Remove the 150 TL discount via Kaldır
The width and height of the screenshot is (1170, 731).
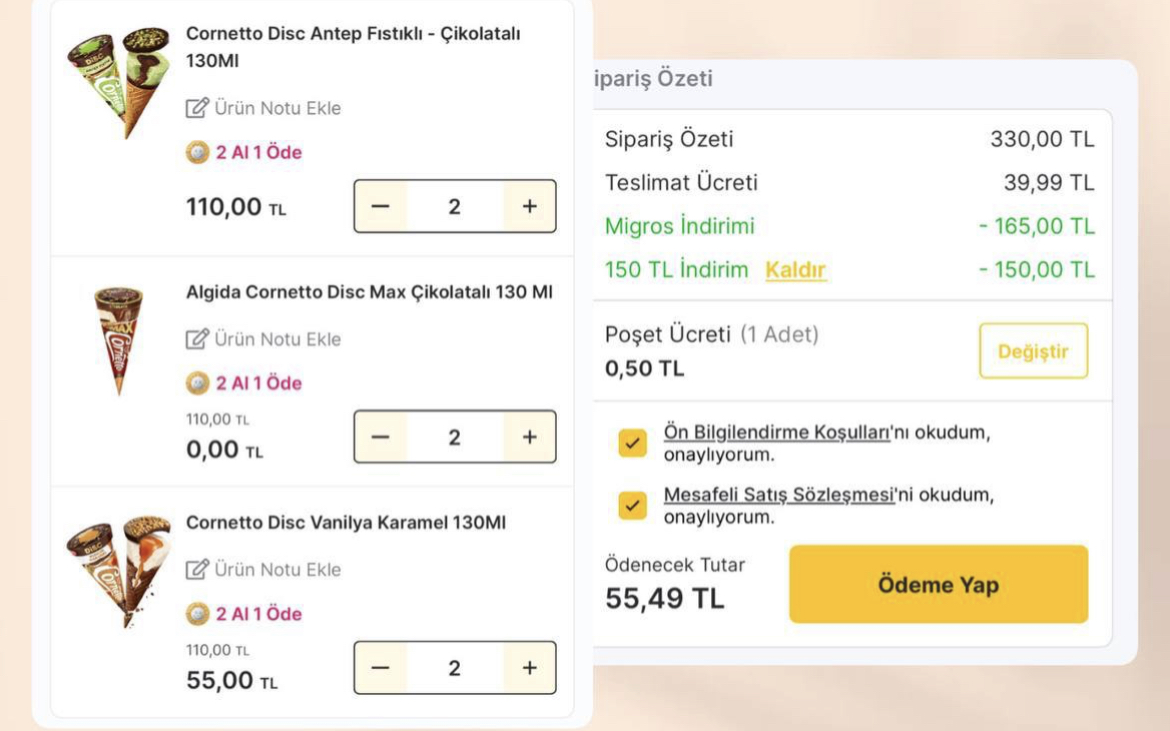[x=796, y=270]
